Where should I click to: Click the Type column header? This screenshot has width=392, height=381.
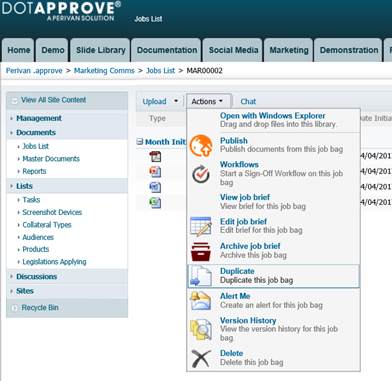[x=157, y=118]
